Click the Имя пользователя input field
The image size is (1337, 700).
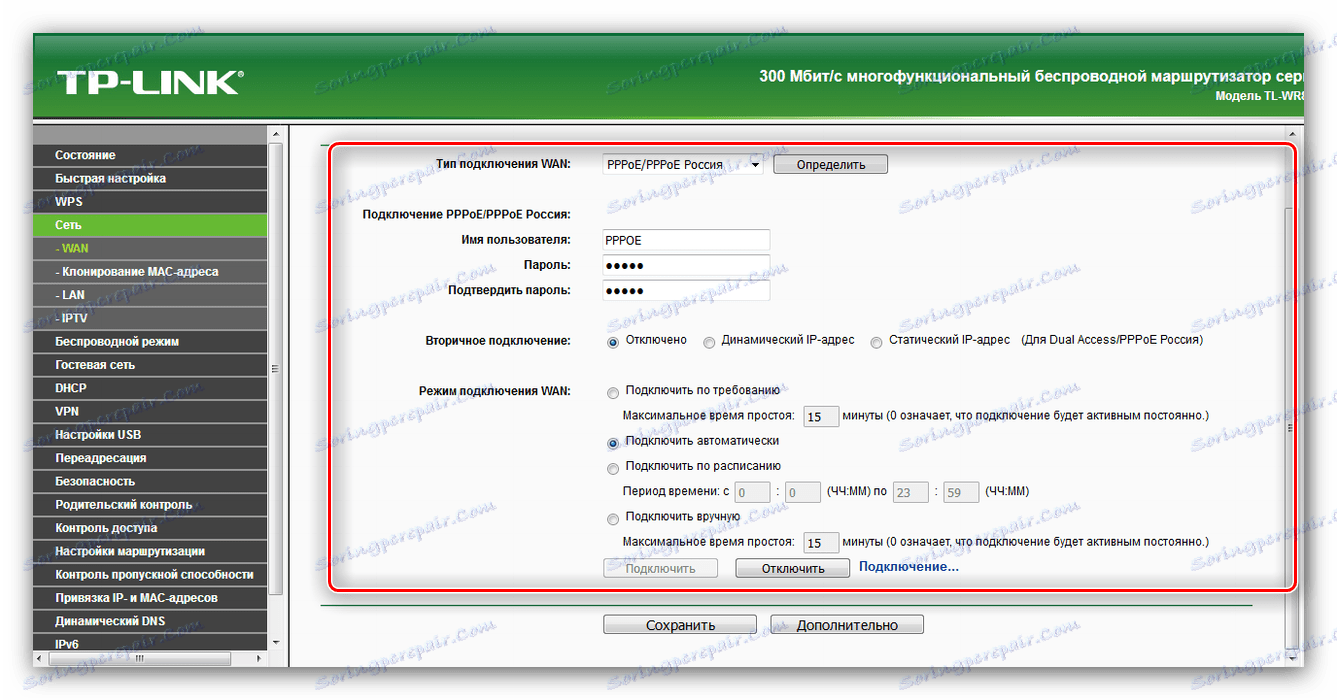click(x=686, y=240)
